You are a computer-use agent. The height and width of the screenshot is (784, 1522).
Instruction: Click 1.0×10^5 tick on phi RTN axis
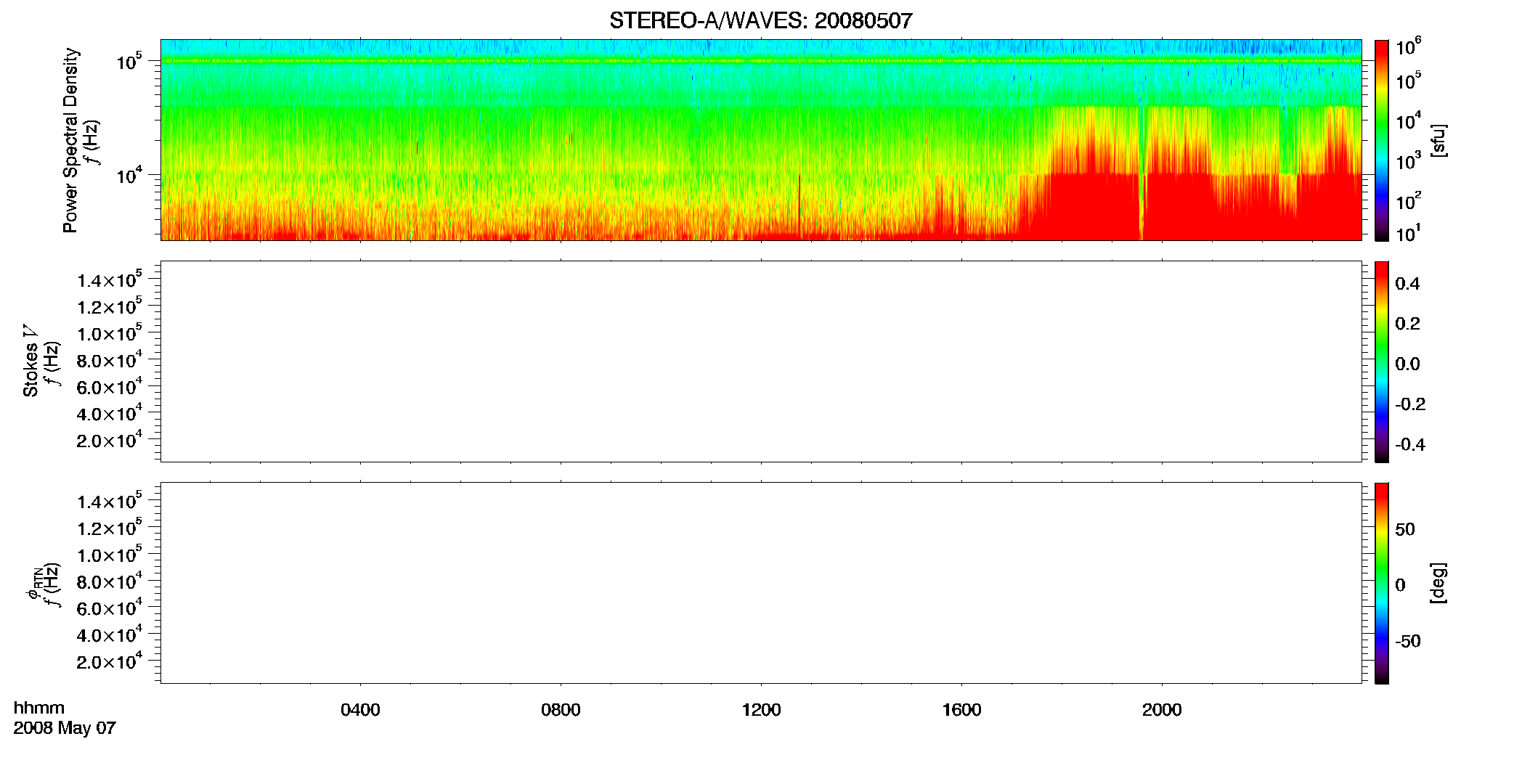(110, 555)
